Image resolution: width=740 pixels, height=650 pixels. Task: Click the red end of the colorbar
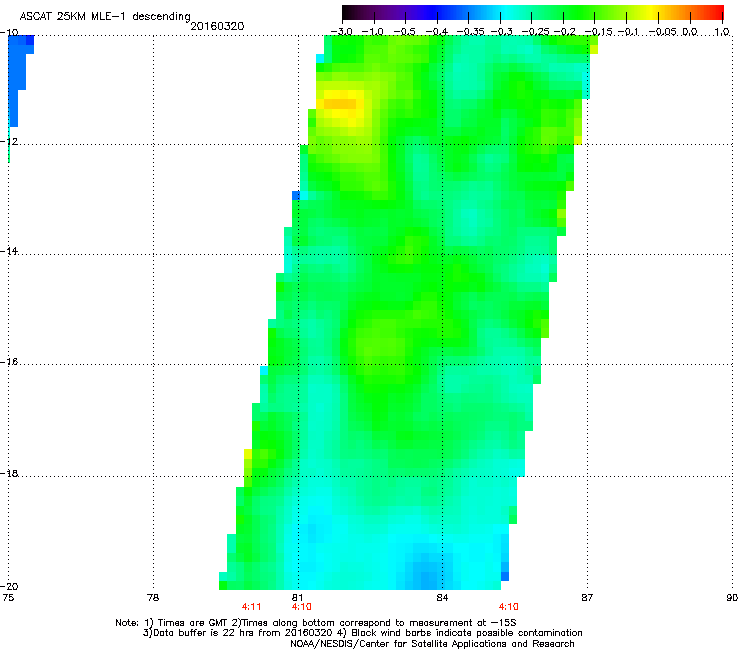(716, 12)
